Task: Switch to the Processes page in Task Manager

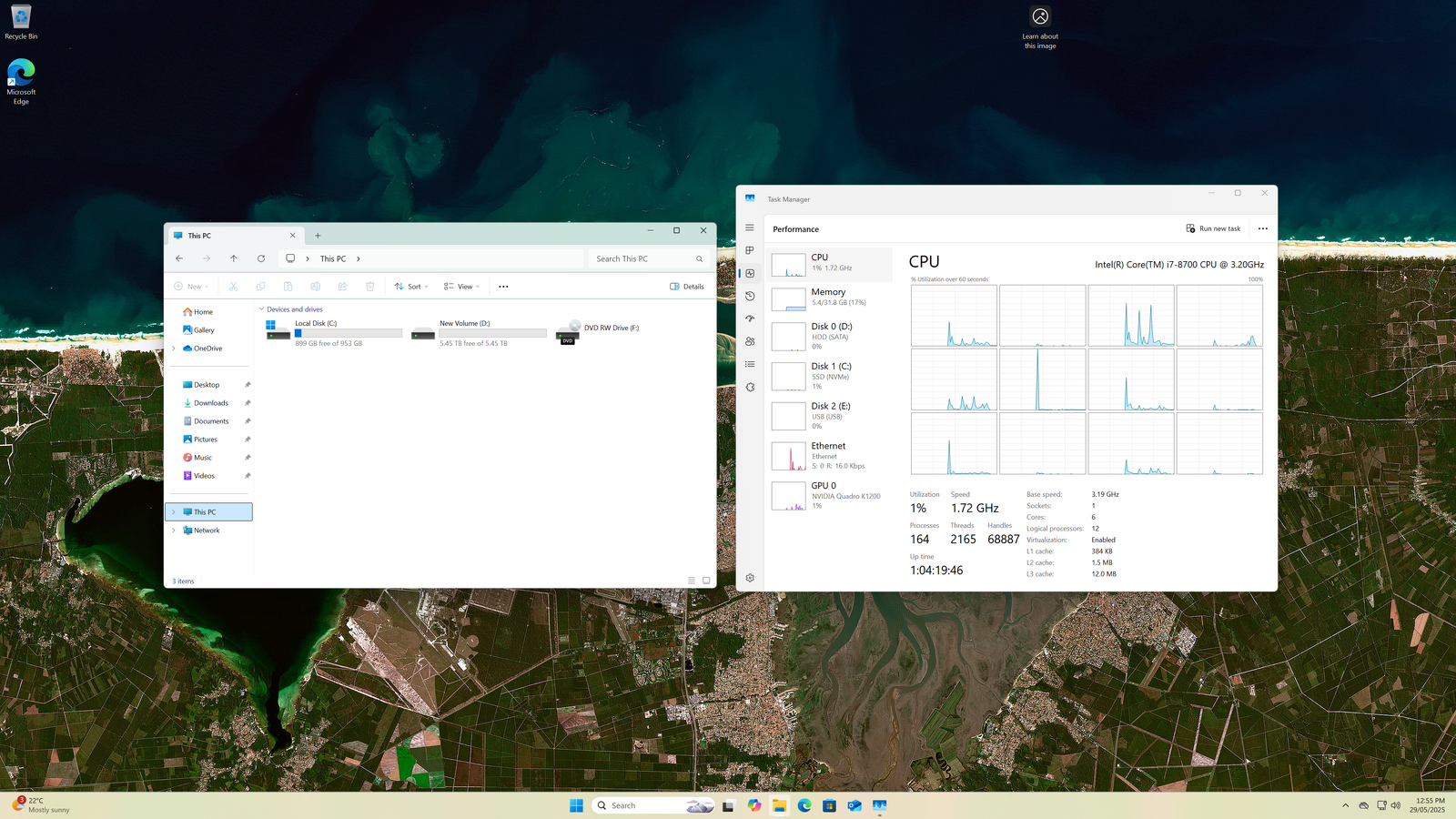Action: (x=750, y=250)
